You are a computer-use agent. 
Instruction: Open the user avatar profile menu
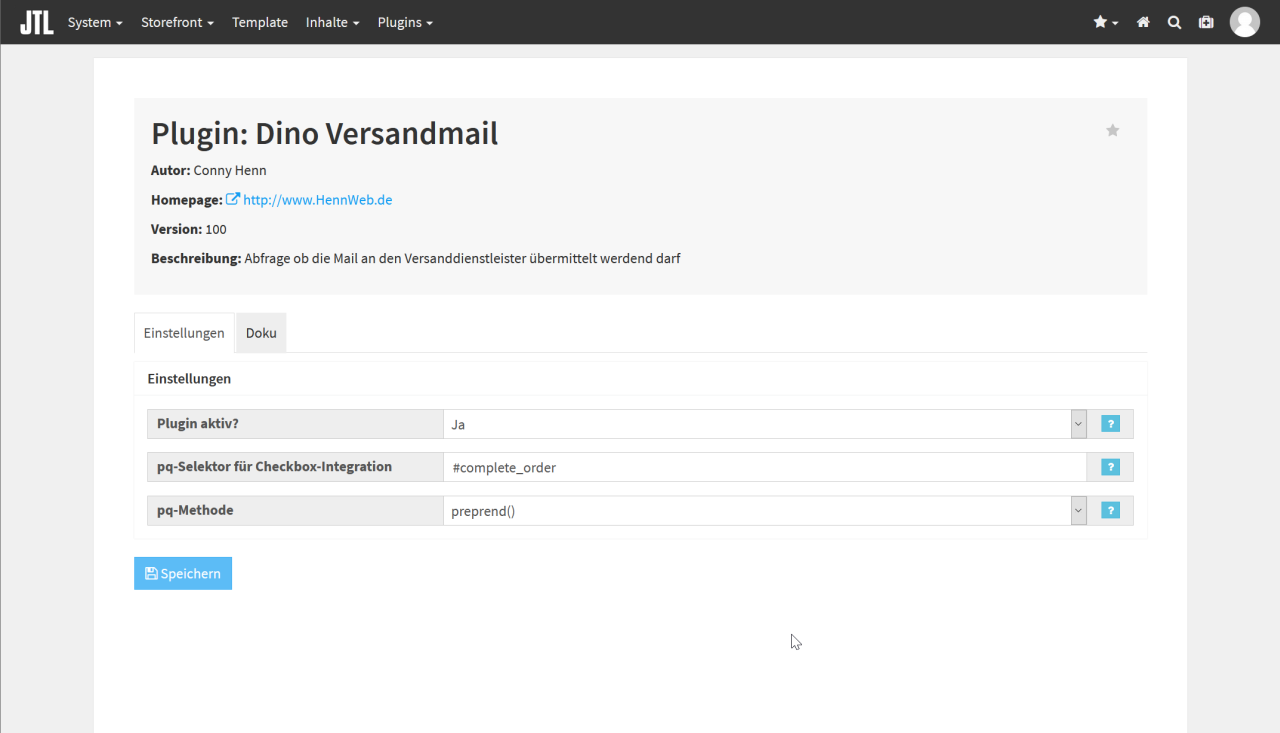click(1244, 22)
